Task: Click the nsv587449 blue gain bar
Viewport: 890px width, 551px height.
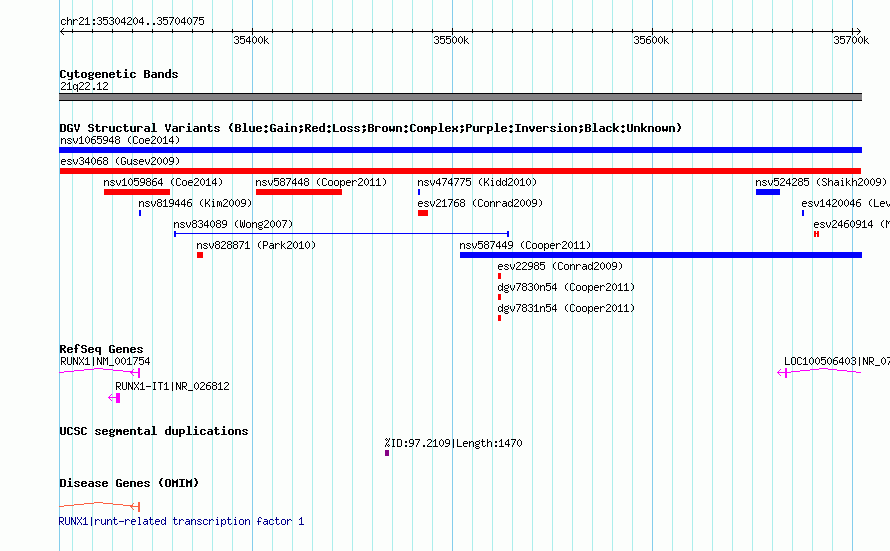Action: [x=661, y=255]
